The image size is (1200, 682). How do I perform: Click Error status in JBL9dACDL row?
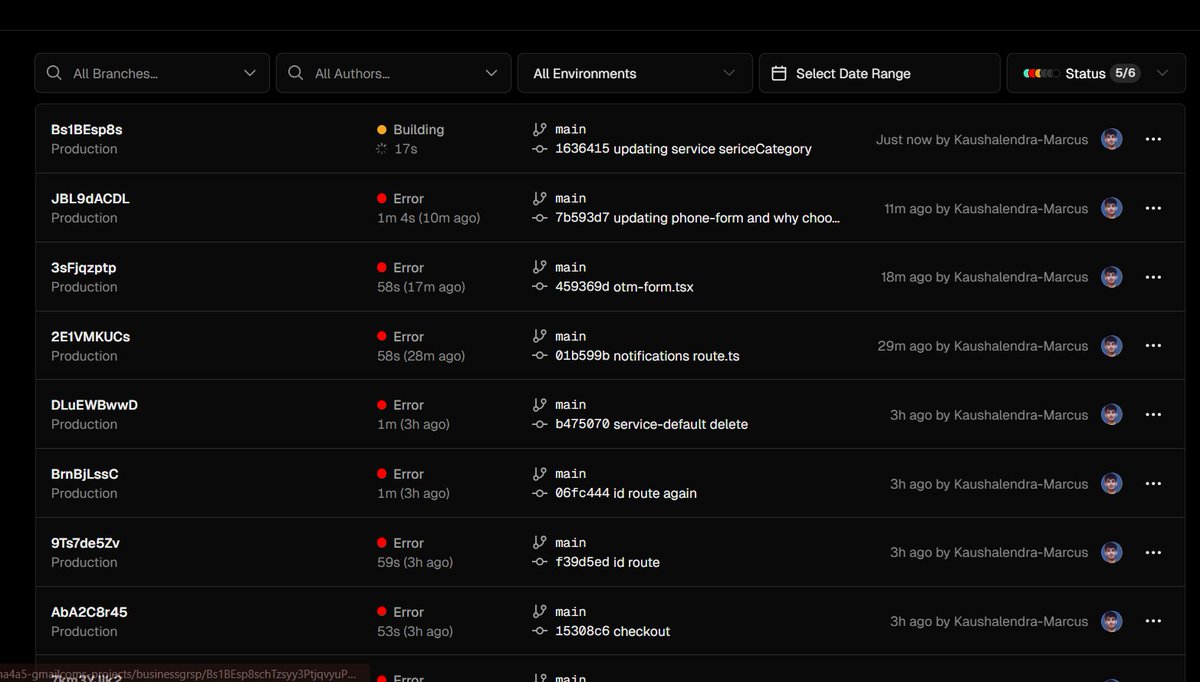408,199
